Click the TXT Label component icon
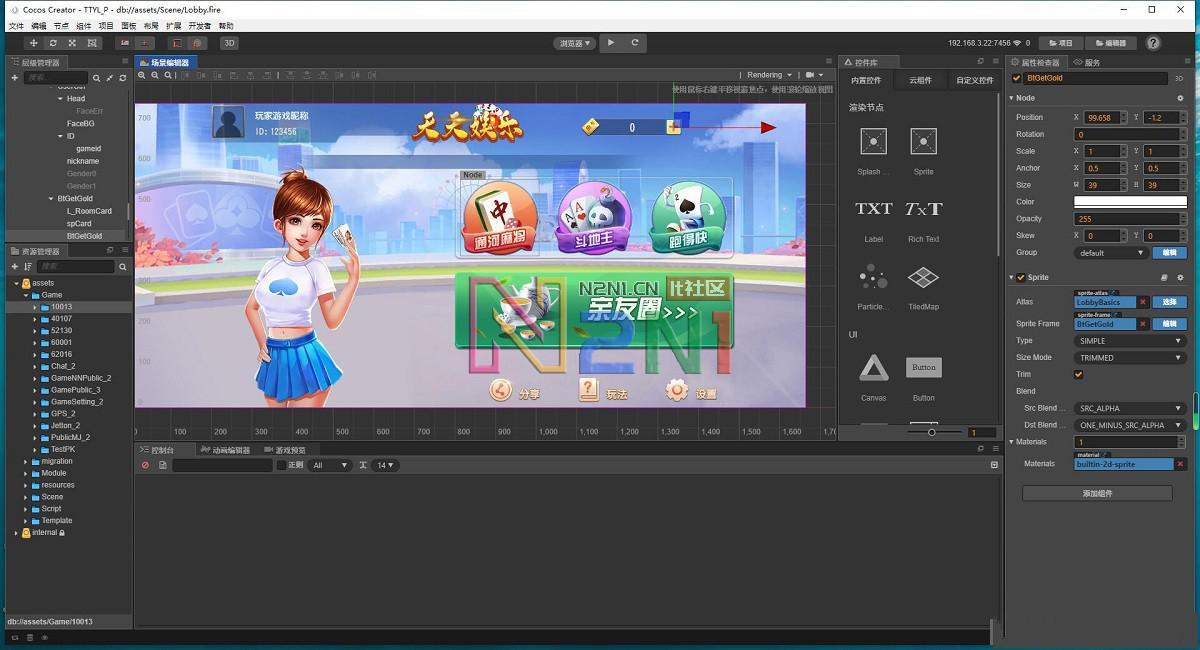Screen dimensions: 1200x650 pyautogui.click(x=873, y=209)
